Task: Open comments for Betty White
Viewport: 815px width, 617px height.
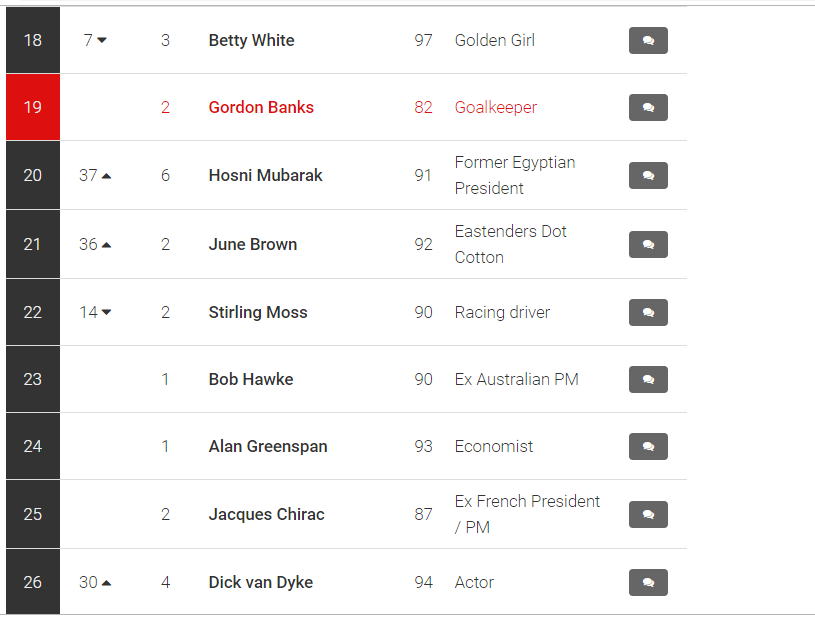Action: [x=648, y=41]
